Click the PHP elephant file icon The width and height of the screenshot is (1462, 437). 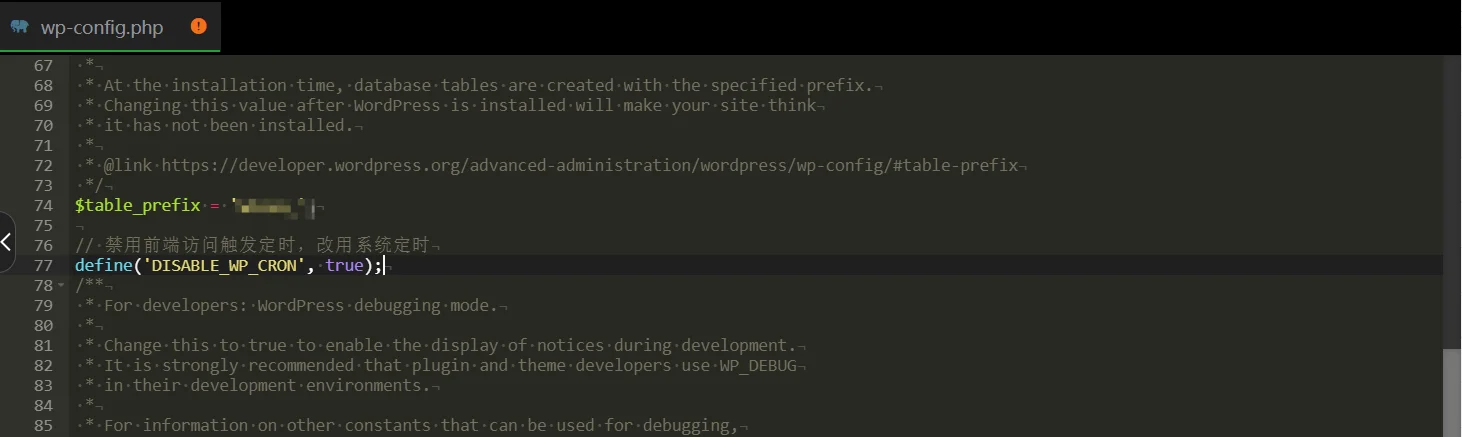point(19,26)
